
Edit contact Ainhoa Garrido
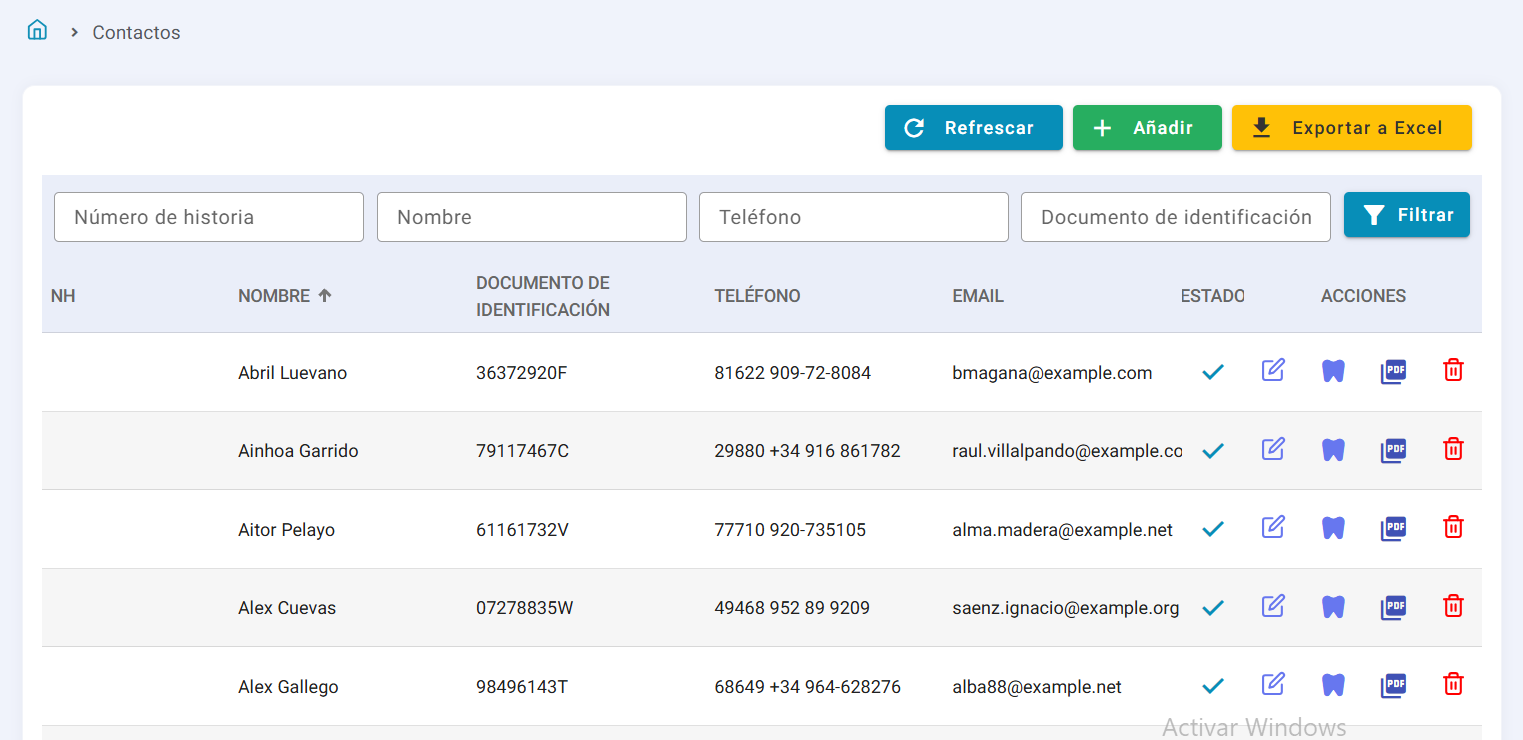1273,449
